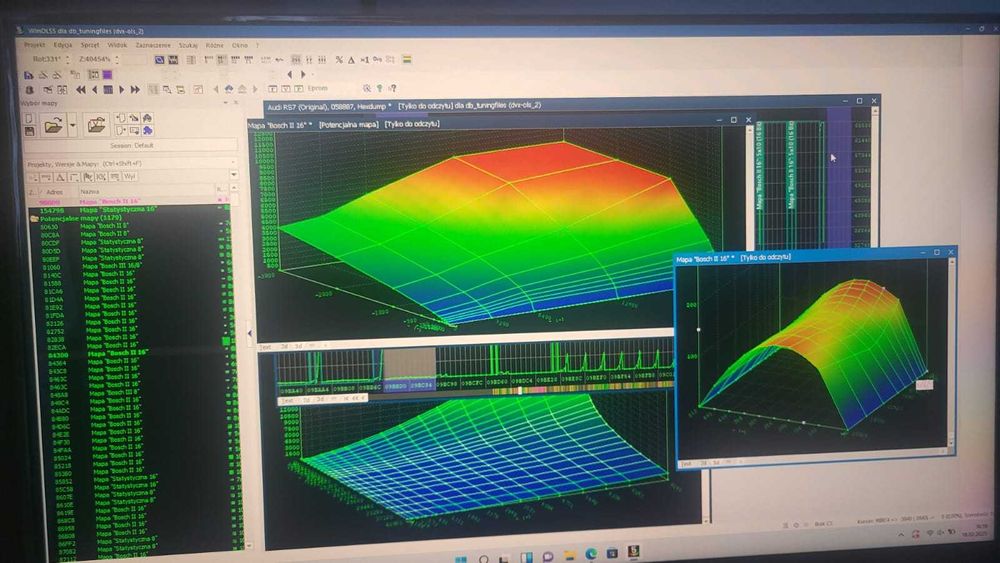
Task: Click the fast rewind double-arrow icon
Action: pyautogui.click(x=81, y=90)
